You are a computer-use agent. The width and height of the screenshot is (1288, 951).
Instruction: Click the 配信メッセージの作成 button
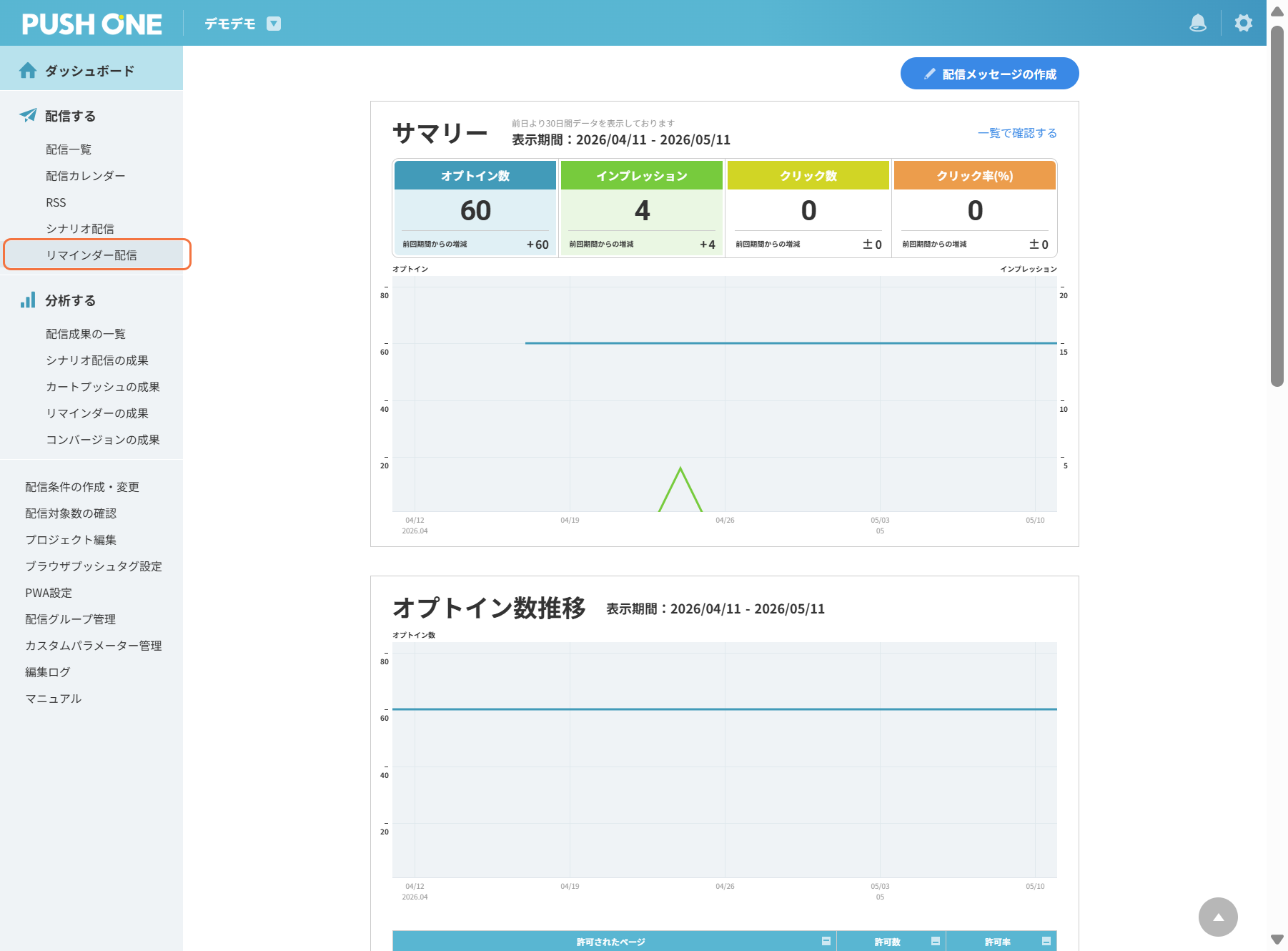click(x=989, y=74)
